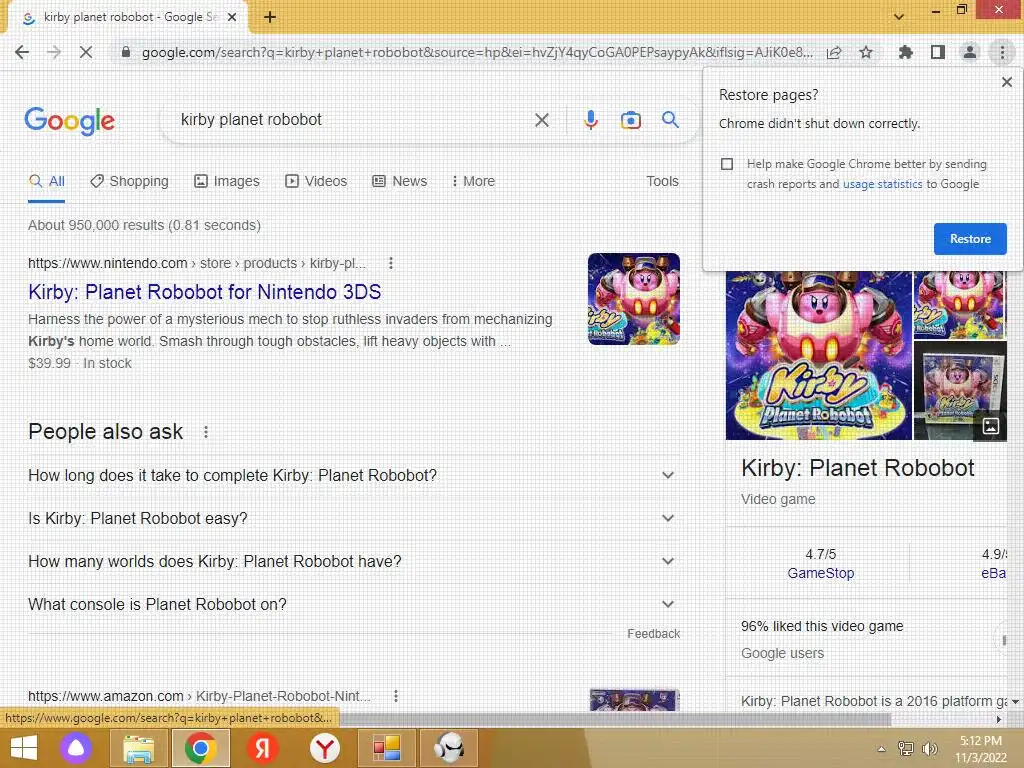The image size is (1024, 768).
Task: Switch to the News tab
Action: coord(400,181)
